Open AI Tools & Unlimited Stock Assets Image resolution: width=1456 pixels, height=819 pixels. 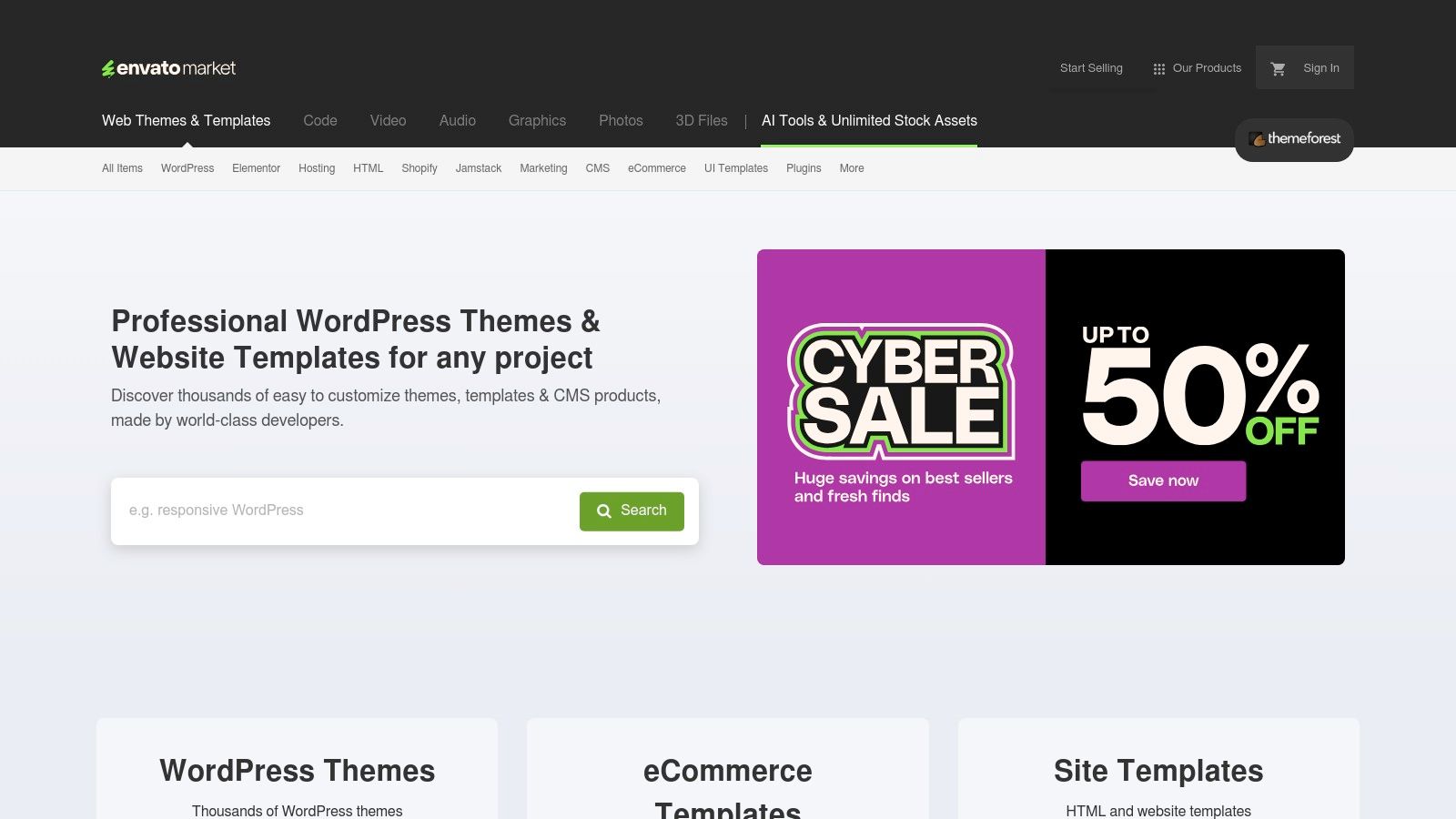(869, 120)
